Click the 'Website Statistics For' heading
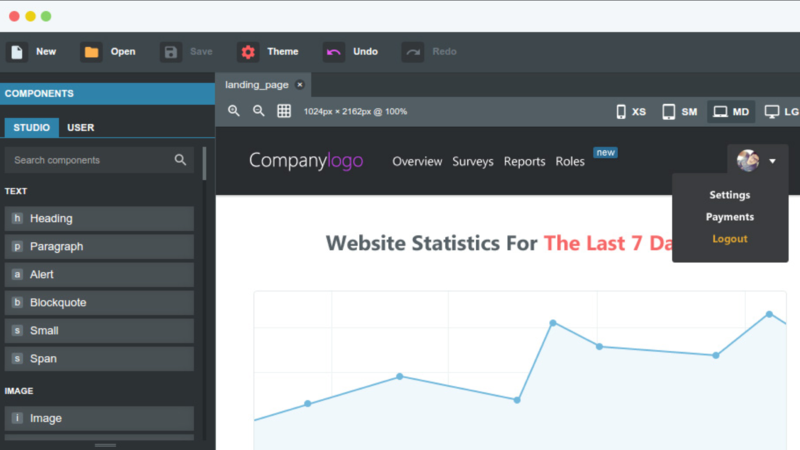Image resolution: width=800 pixels, height=450 pixels. click(x=432, y=243)
